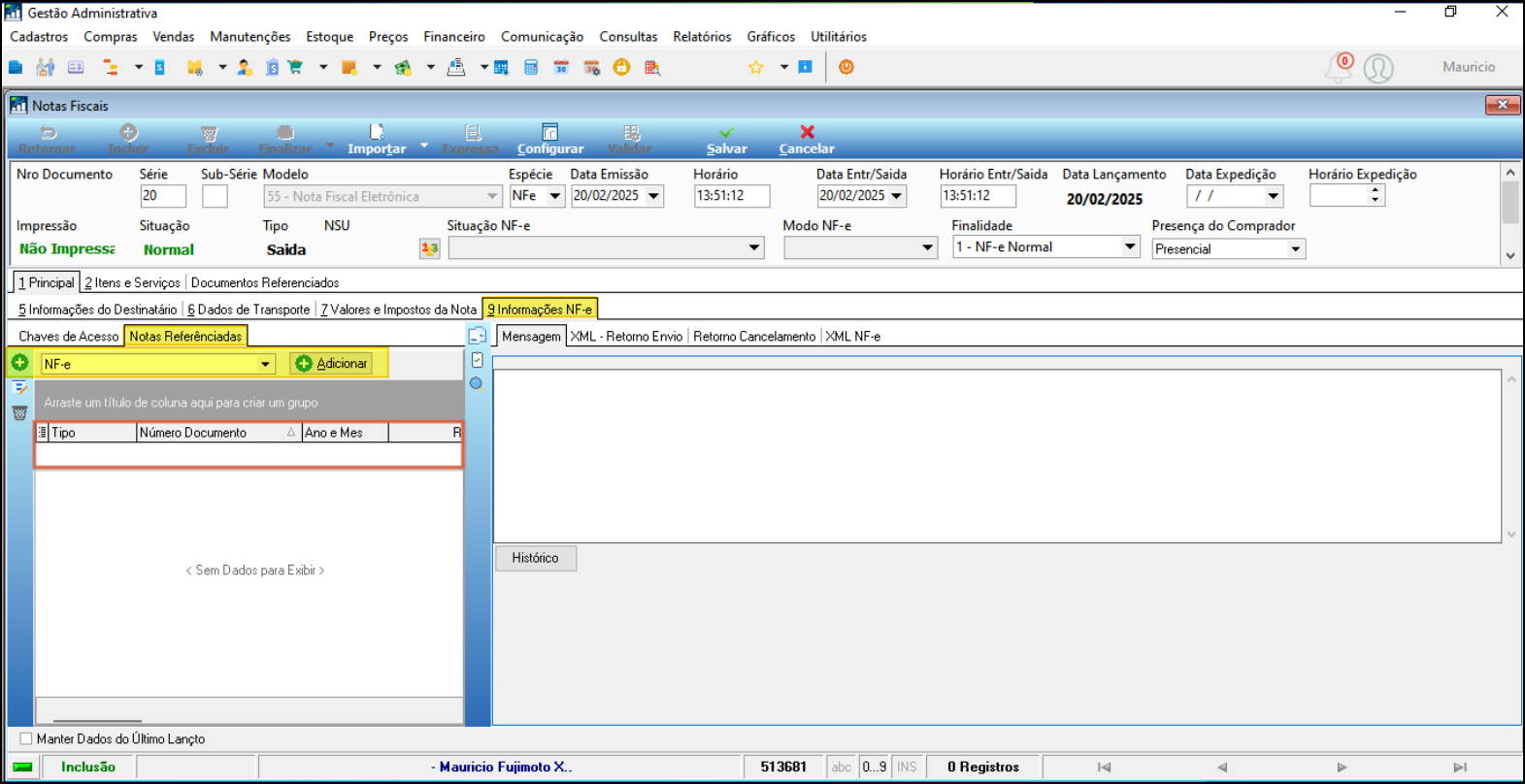1525x784 pixels.
Task: Click the header panel vertical scrollbar
Action: coord(1510,213)
